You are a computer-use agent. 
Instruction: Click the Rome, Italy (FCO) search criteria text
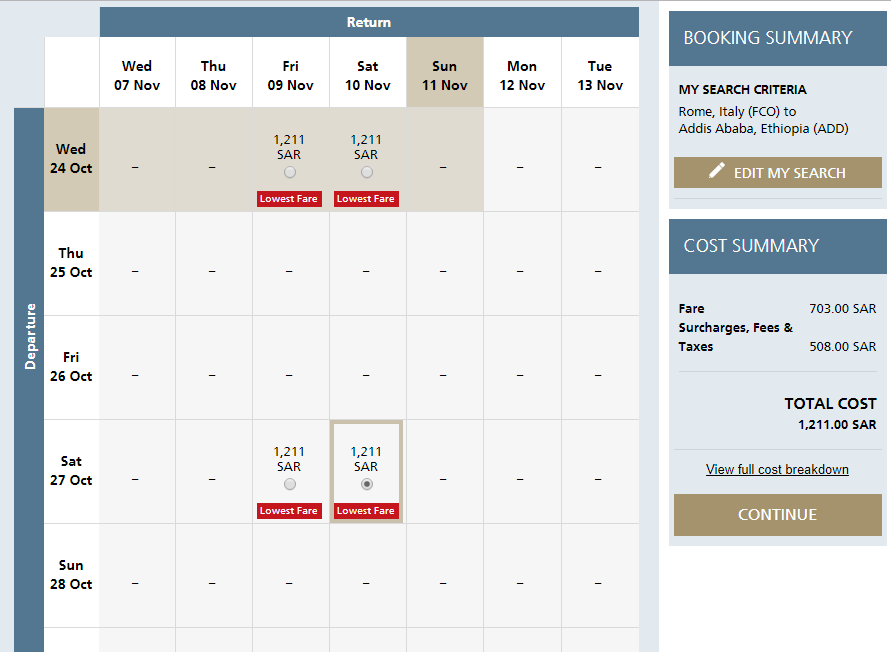(737, 111)
